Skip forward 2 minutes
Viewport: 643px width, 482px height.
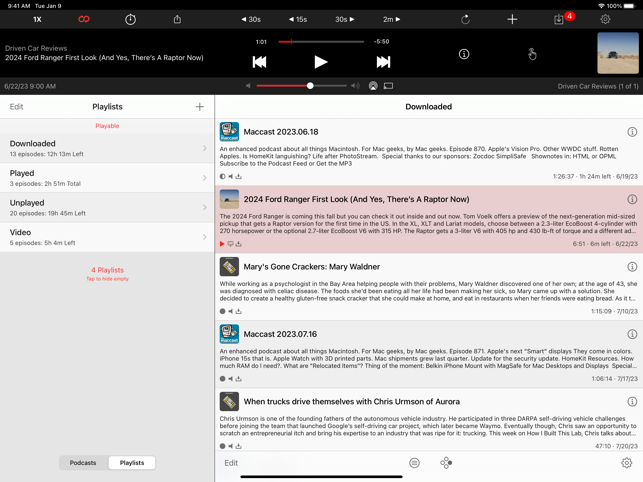click(x=391, y=19)
